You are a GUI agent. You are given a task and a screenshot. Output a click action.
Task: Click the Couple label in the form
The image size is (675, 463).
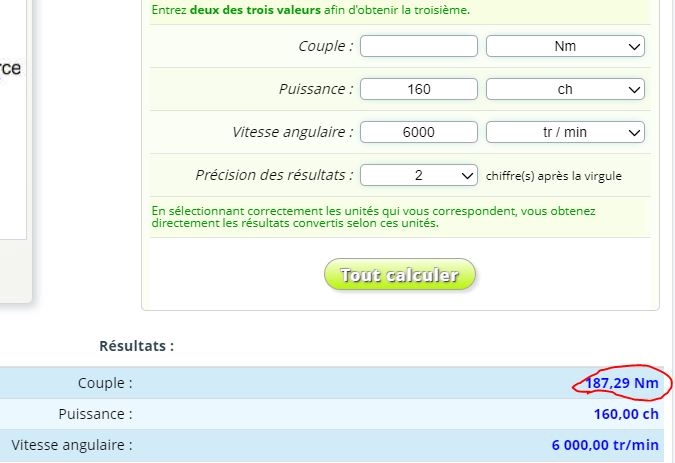click(x=325, y=46)
